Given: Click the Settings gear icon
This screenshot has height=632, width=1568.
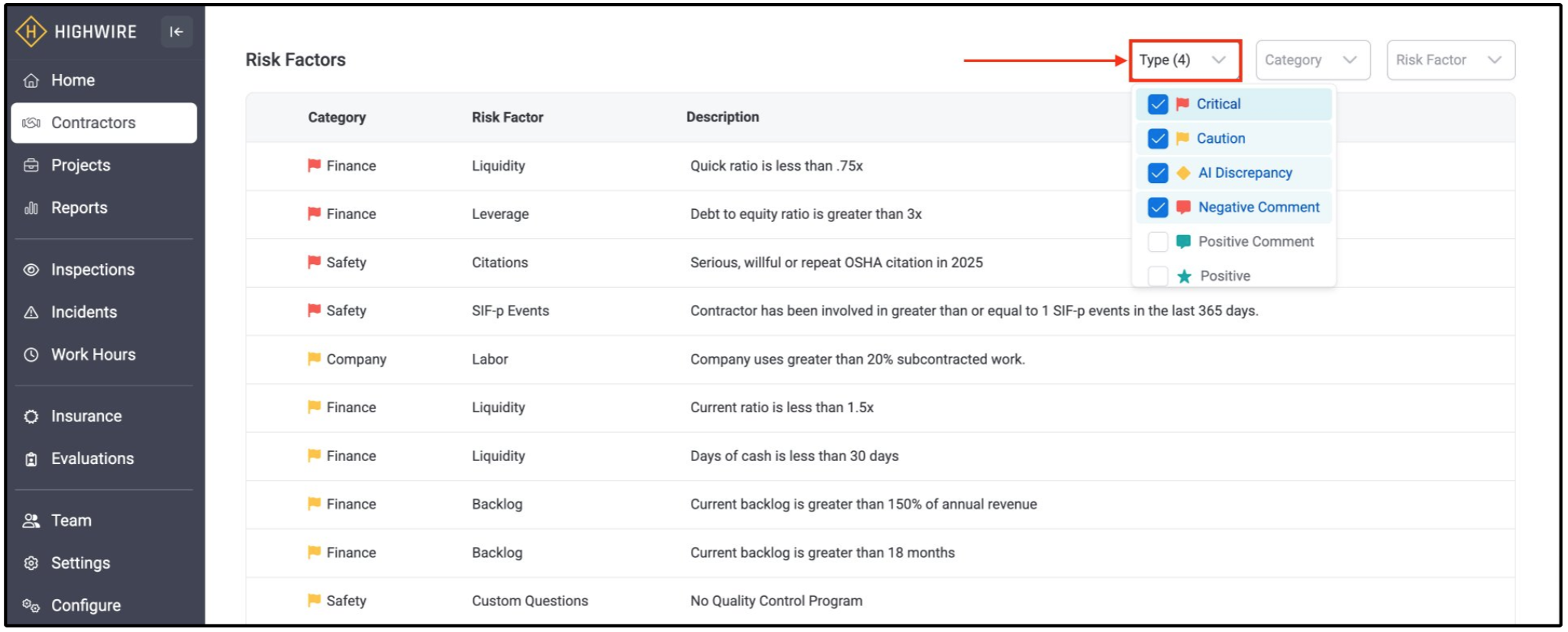Looking at the screenshot, I should (31, 563).
